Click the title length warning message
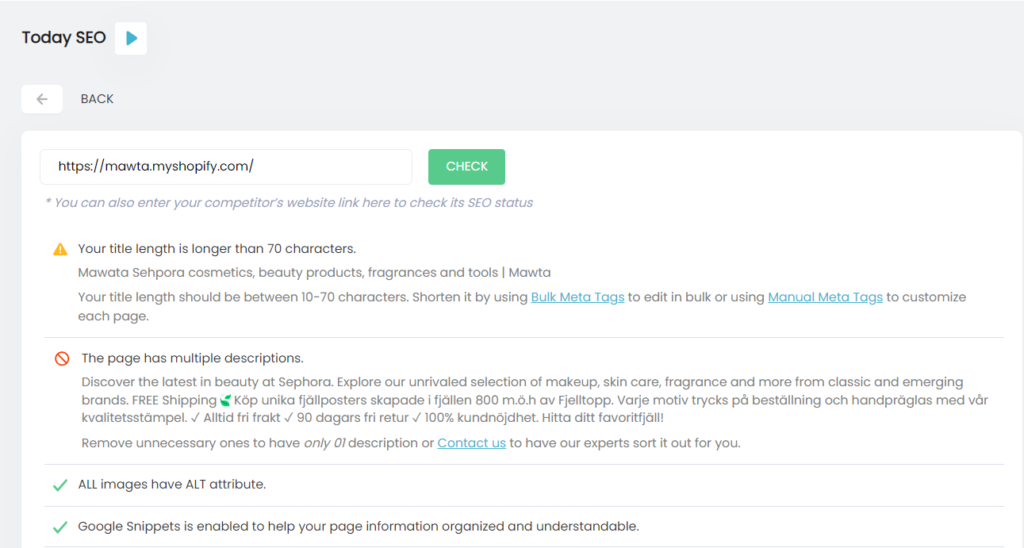Image resolution: width=1024 pixels, height=548 pixels. click(x=217, y=249)
